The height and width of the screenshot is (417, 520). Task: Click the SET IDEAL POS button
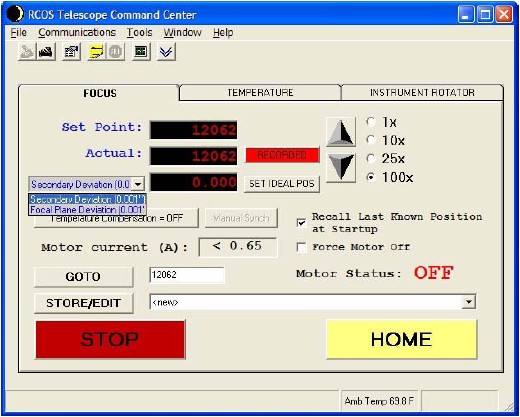tap(282, 184)
